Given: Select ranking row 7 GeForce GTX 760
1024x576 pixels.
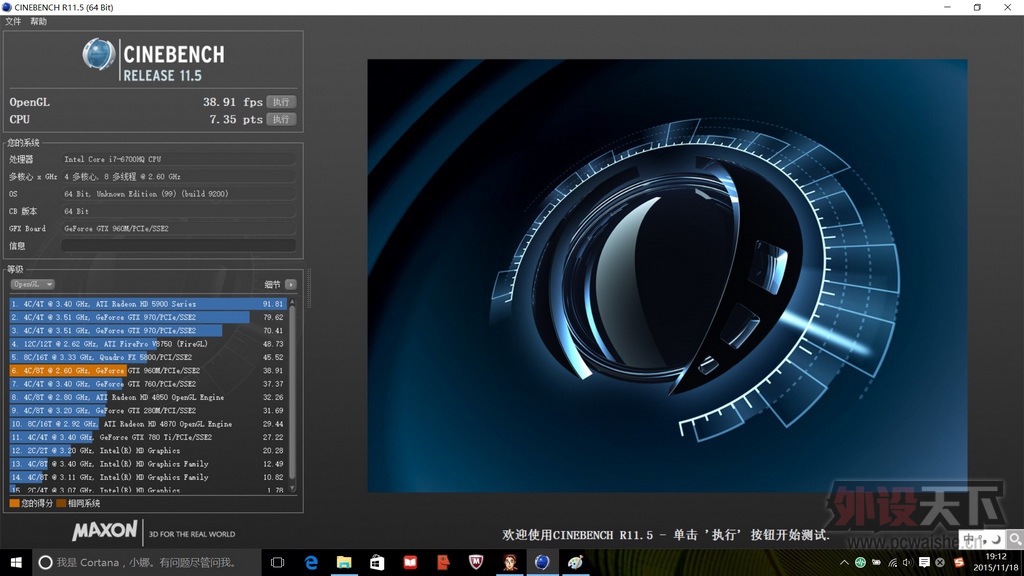Looking at the screenshot, I should pyautogui.click(x=148, y=384).
